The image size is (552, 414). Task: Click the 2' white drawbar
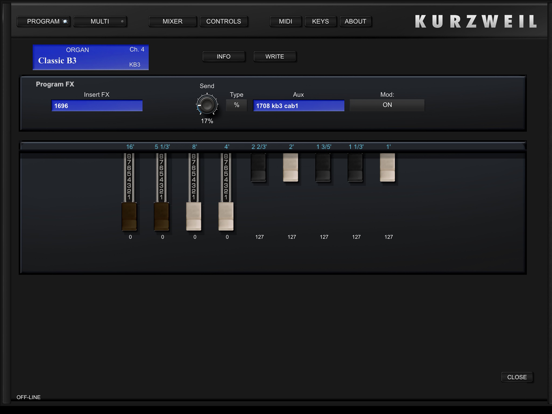291,168
